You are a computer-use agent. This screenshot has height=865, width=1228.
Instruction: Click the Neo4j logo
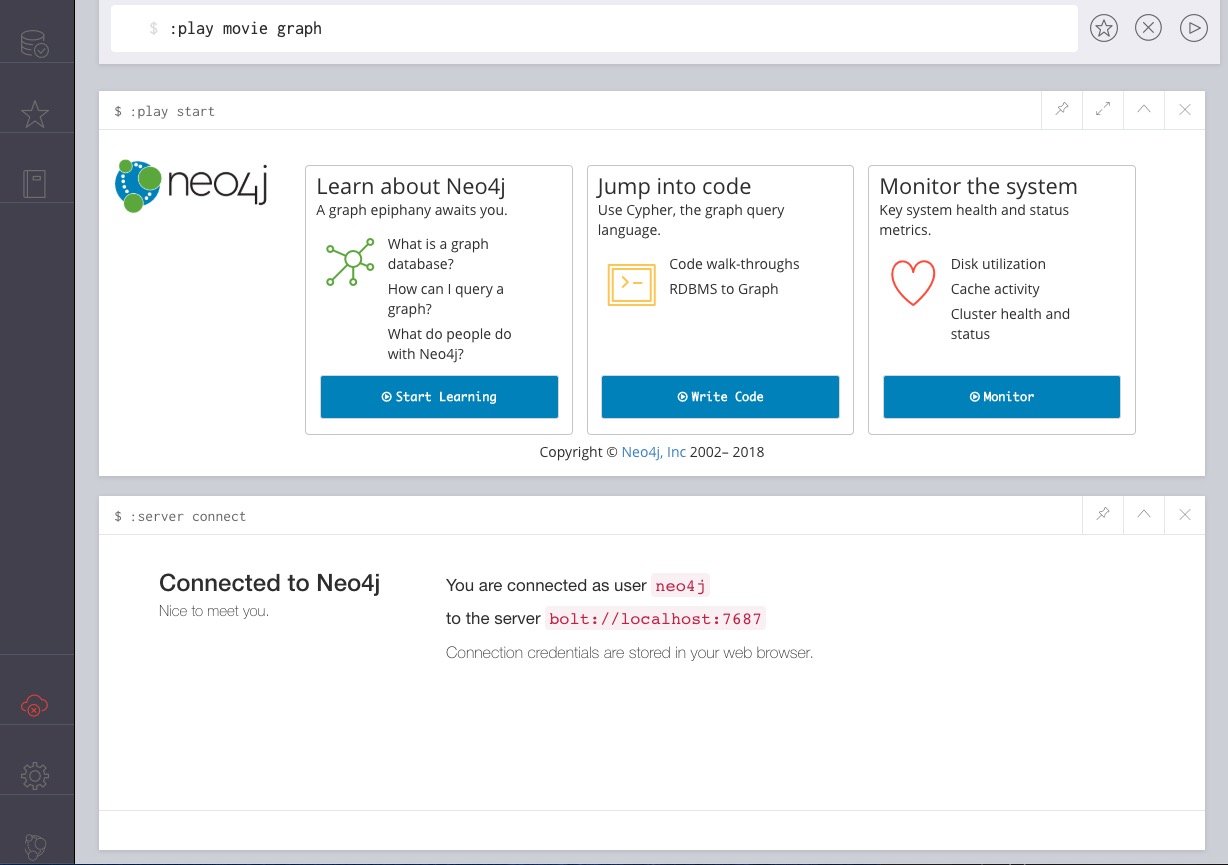(191, 186)
